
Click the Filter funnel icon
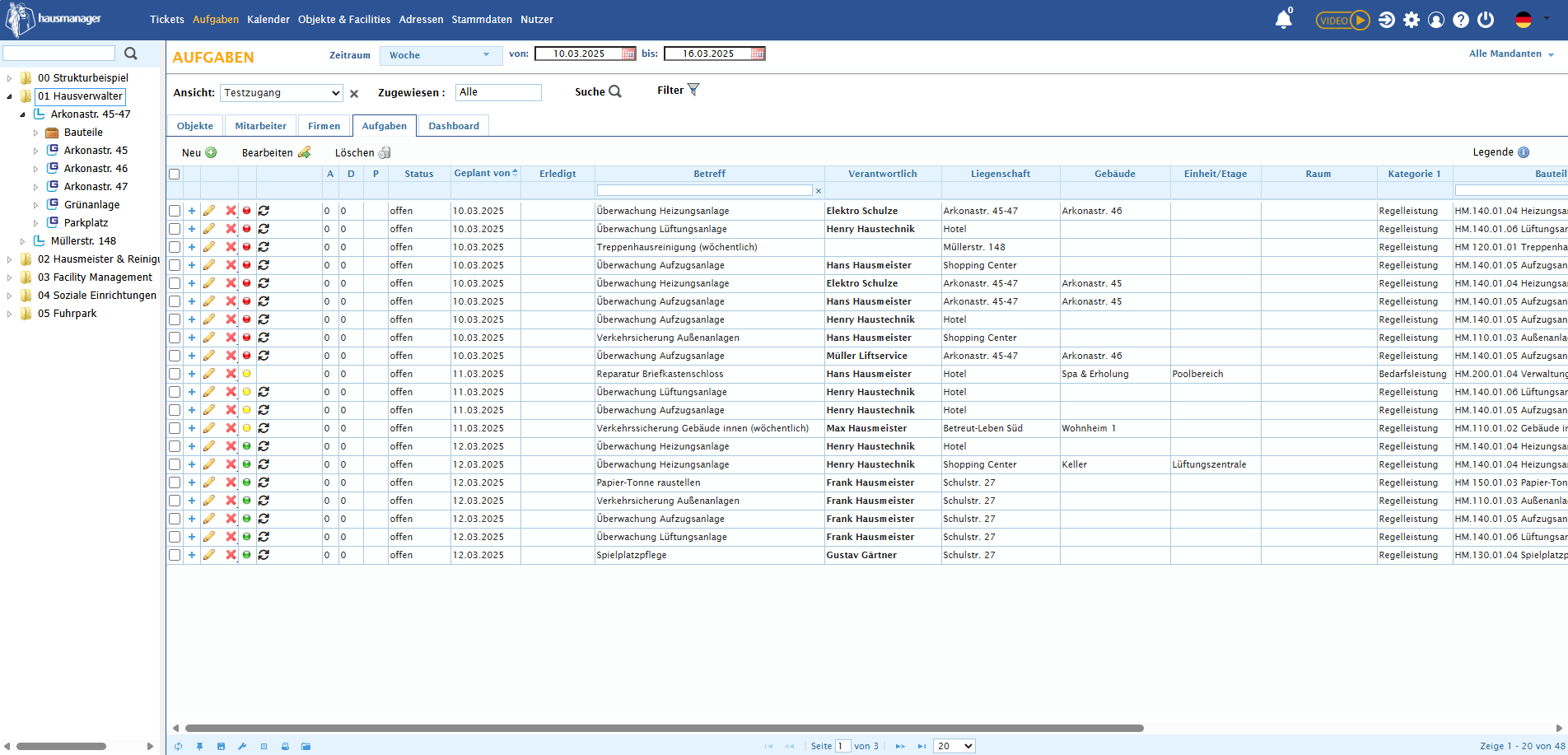pyautogui.click(x=693, y=90)
